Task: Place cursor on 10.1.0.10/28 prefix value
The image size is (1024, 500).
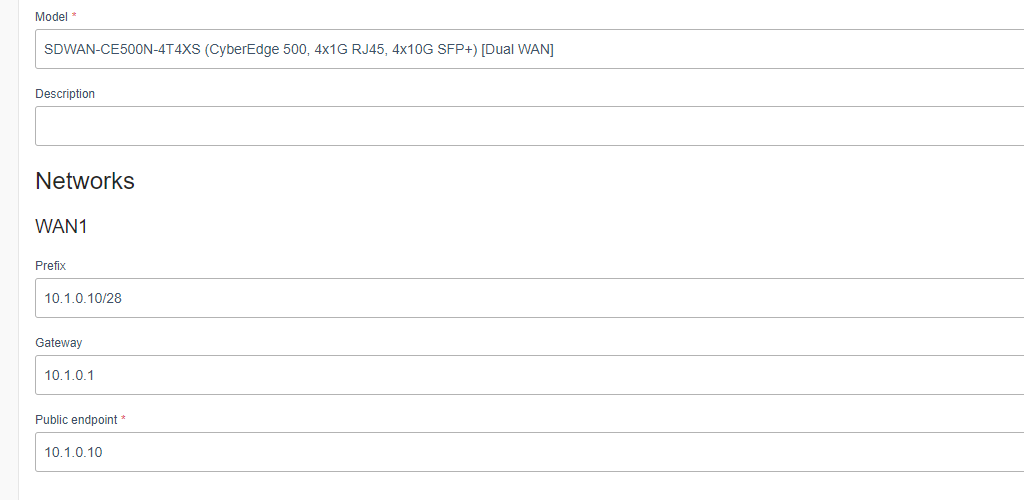Action: click(83, 298)
